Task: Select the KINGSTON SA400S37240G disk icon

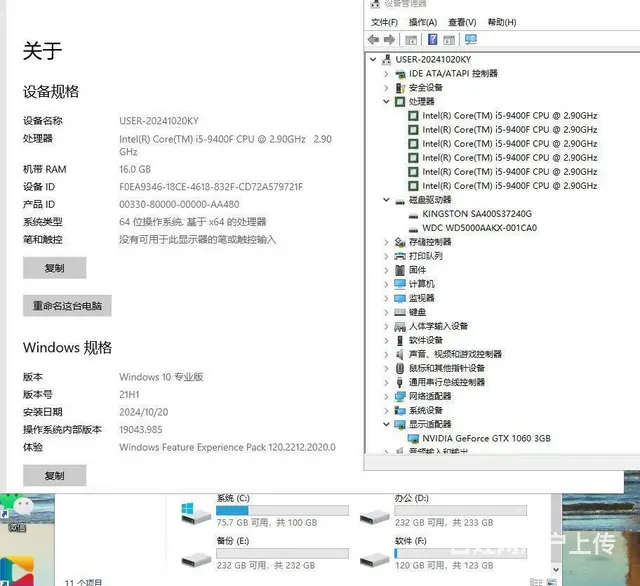Action: click(413, 215)
